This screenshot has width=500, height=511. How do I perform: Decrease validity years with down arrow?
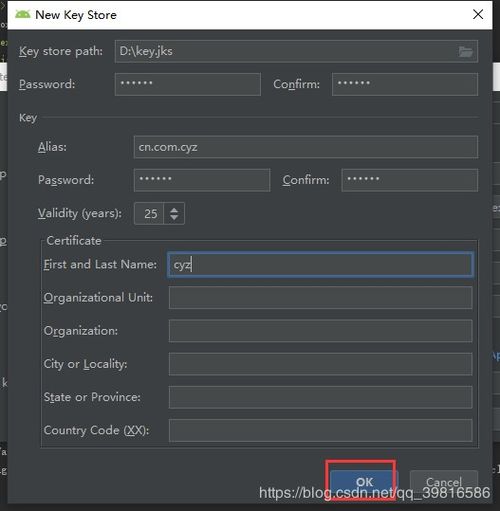174,217
